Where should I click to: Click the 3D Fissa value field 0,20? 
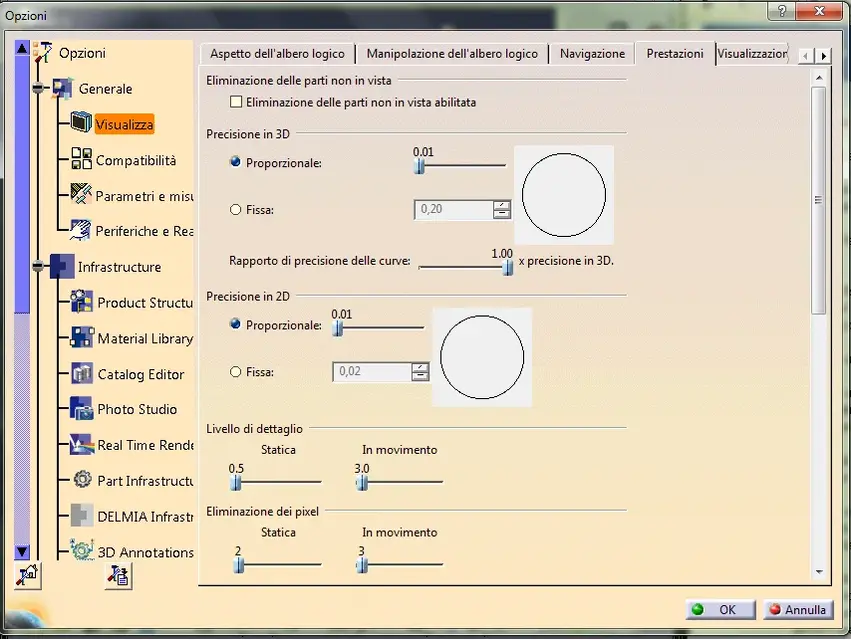pos(454,210)
